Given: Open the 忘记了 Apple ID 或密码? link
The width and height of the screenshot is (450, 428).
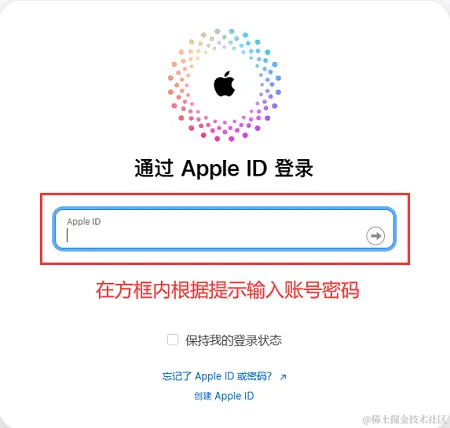Looking at the screenshot, I should (217, 376).
